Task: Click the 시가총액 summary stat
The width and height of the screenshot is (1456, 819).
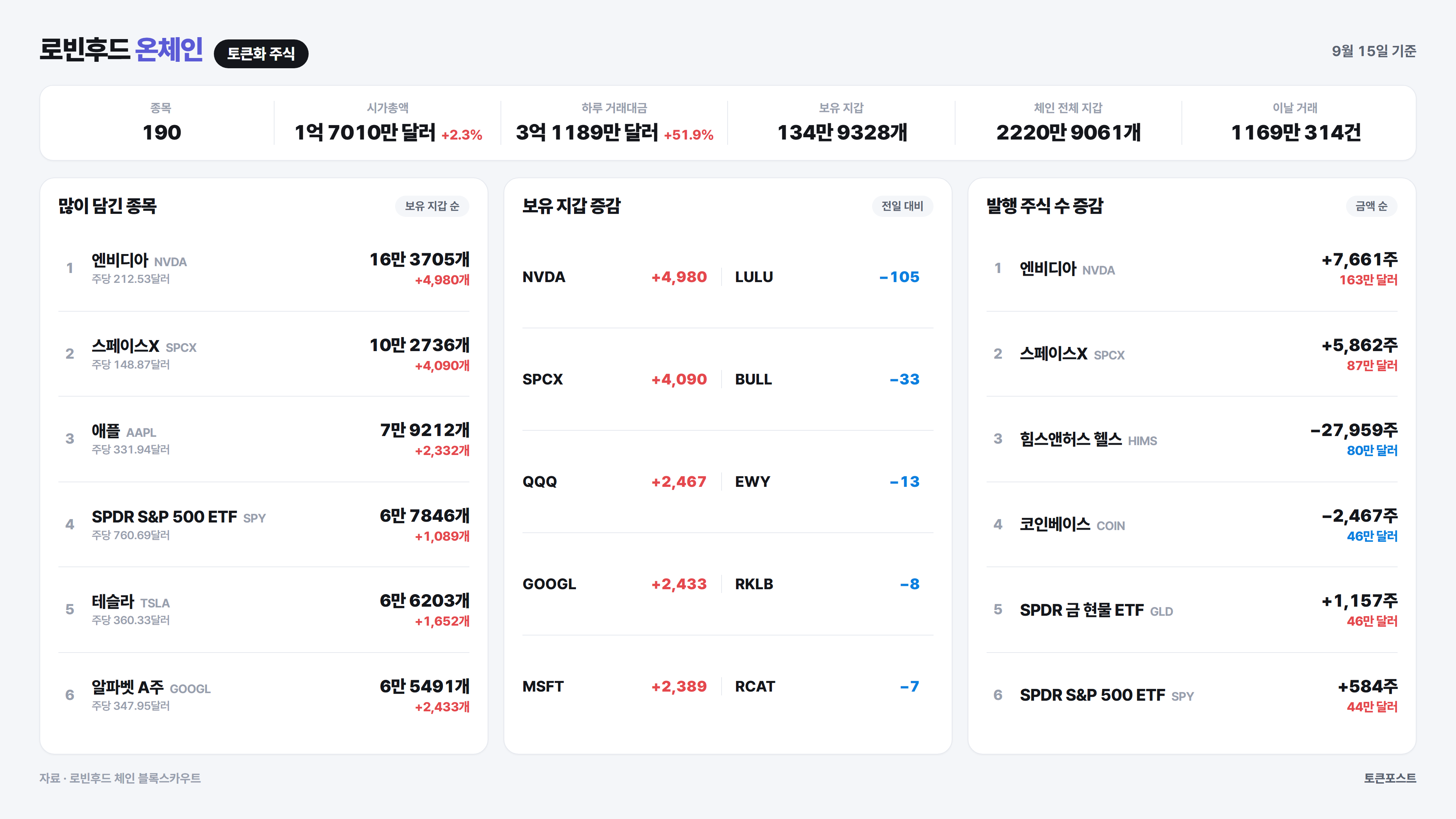Action: [388, 122]
